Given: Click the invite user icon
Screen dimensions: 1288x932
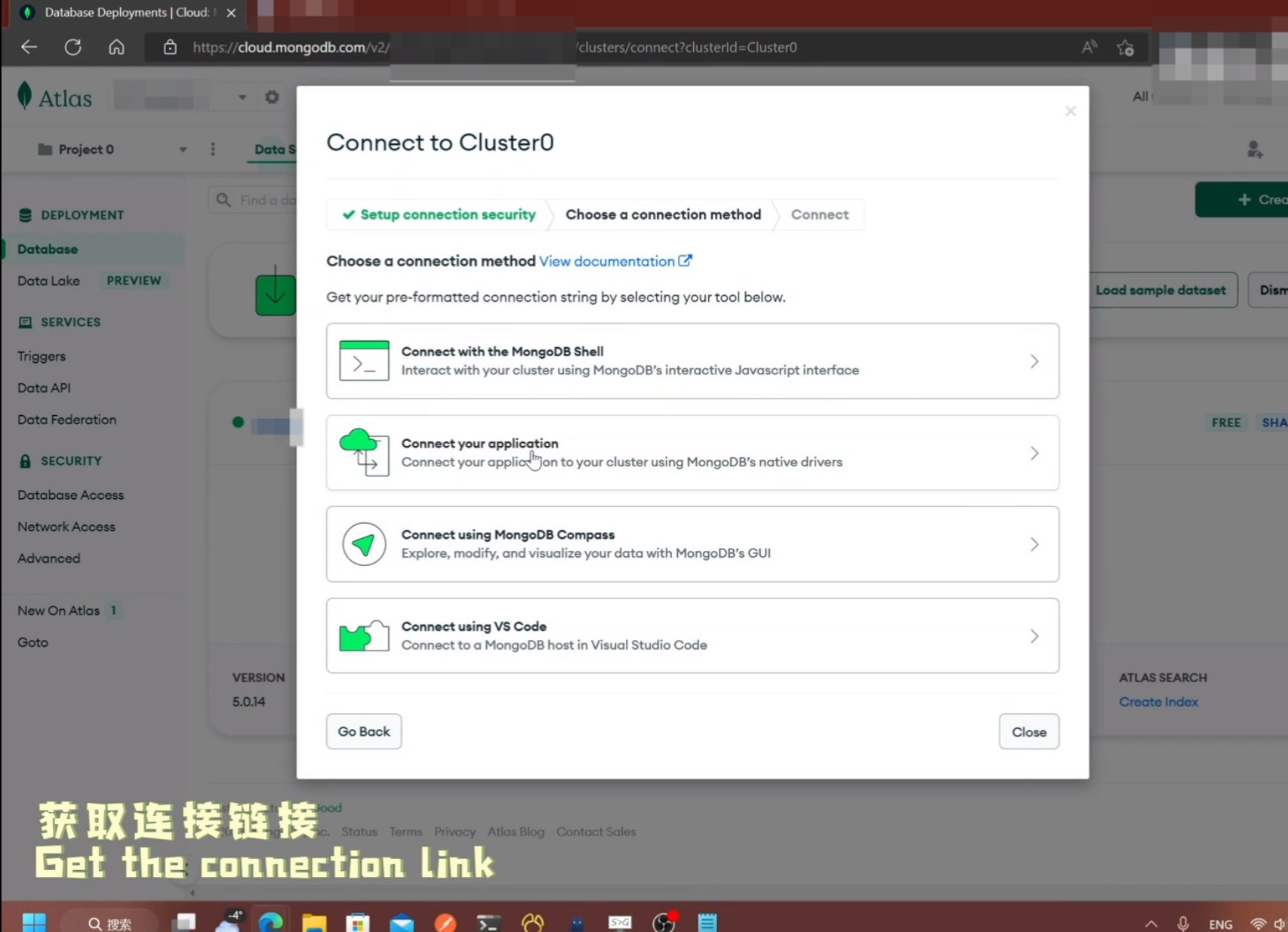Looking at the screenshot, I should [1255, 149].
